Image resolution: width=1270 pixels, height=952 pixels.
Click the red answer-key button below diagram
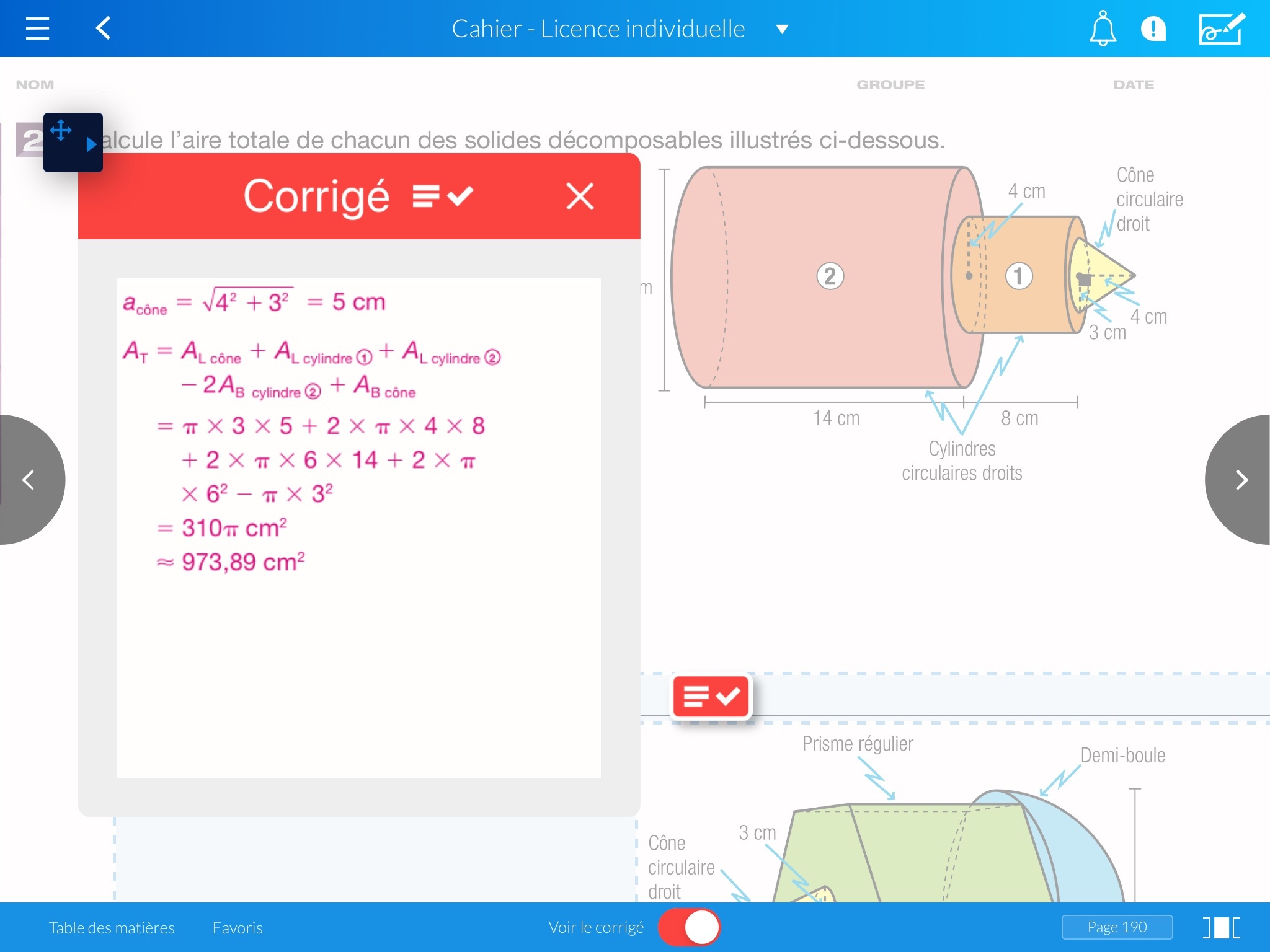711,696
